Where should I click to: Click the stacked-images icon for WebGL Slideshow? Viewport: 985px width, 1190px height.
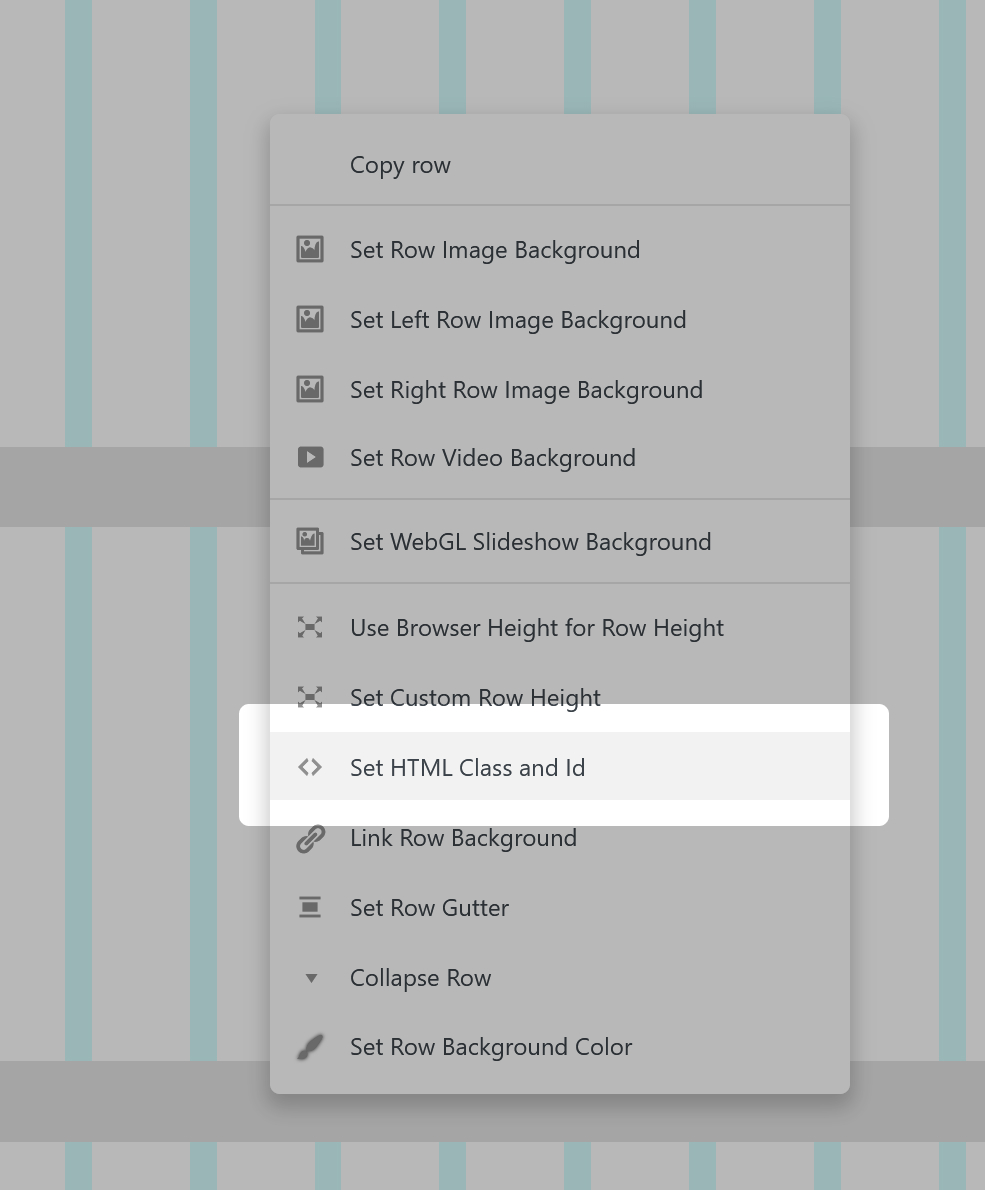310,542
